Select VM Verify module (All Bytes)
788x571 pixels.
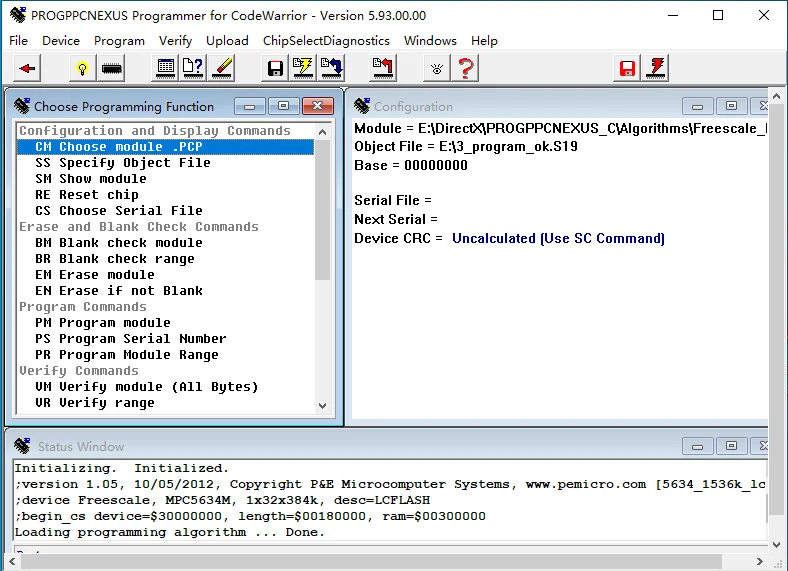tap(146, 387)
